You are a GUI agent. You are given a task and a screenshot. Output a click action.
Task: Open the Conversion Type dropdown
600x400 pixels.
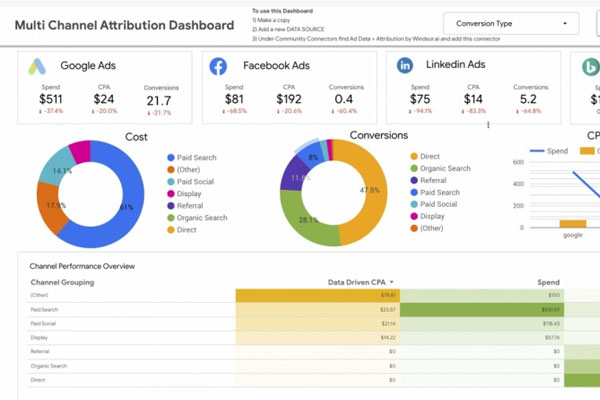511,24
